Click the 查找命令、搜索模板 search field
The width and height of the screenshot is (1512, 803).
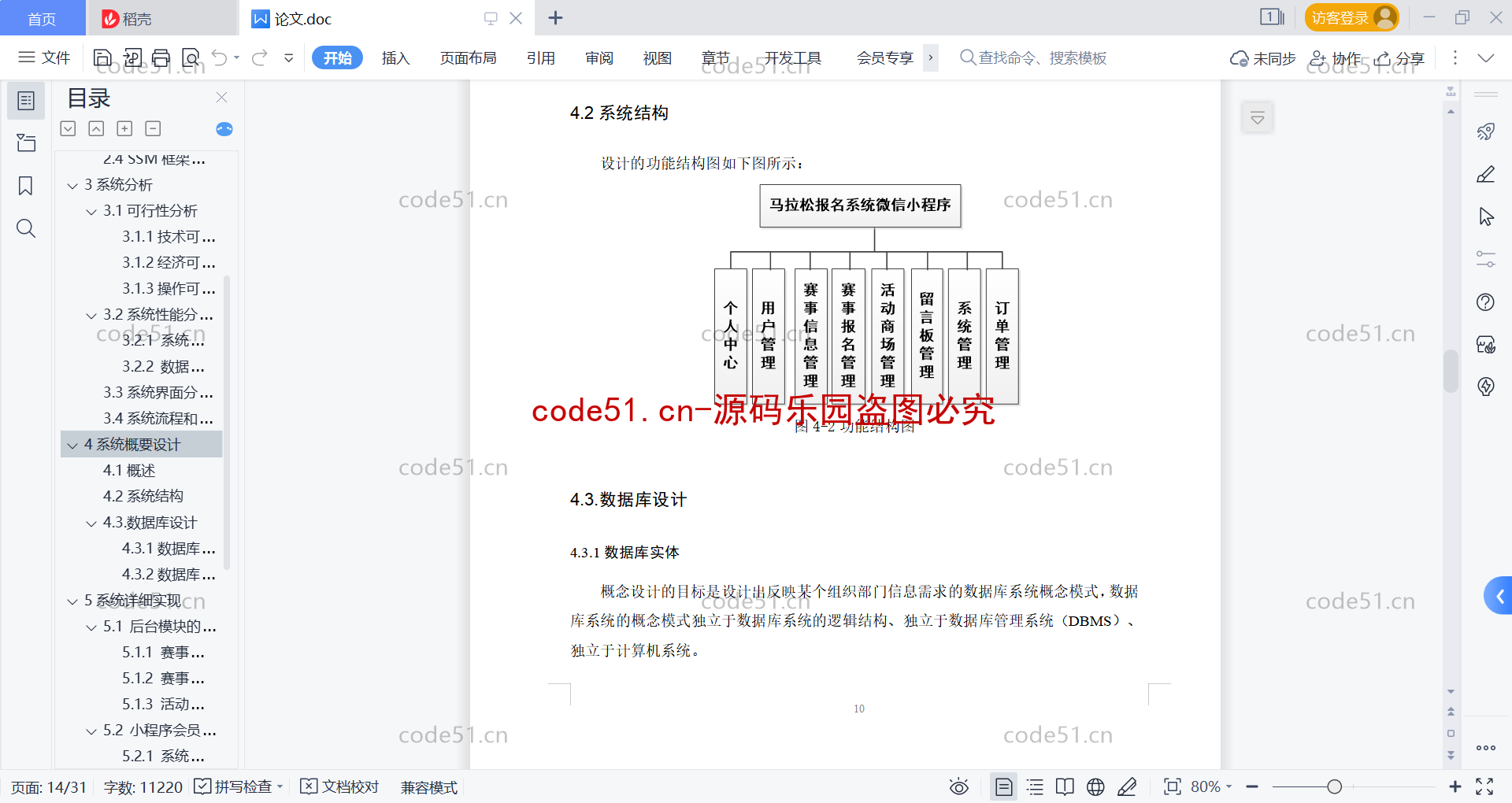coord(1033,57)
